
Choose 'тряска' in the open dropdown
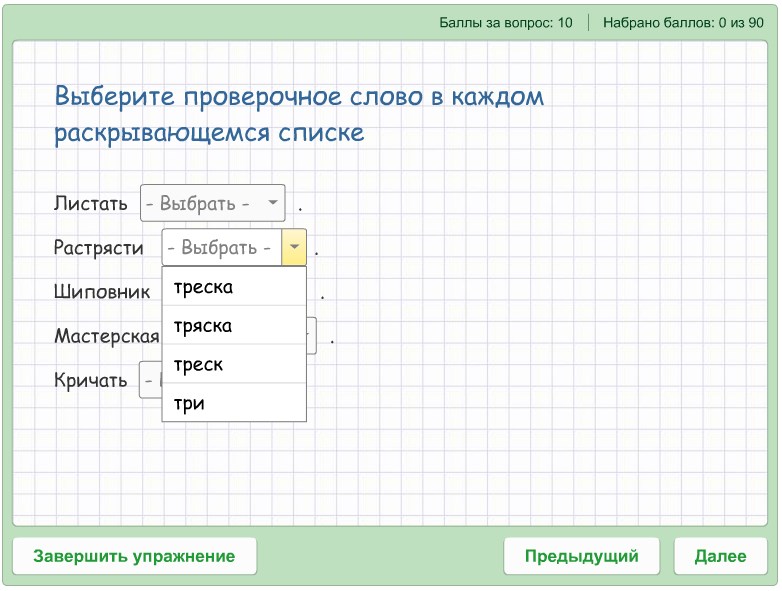[x=234, y=326]
